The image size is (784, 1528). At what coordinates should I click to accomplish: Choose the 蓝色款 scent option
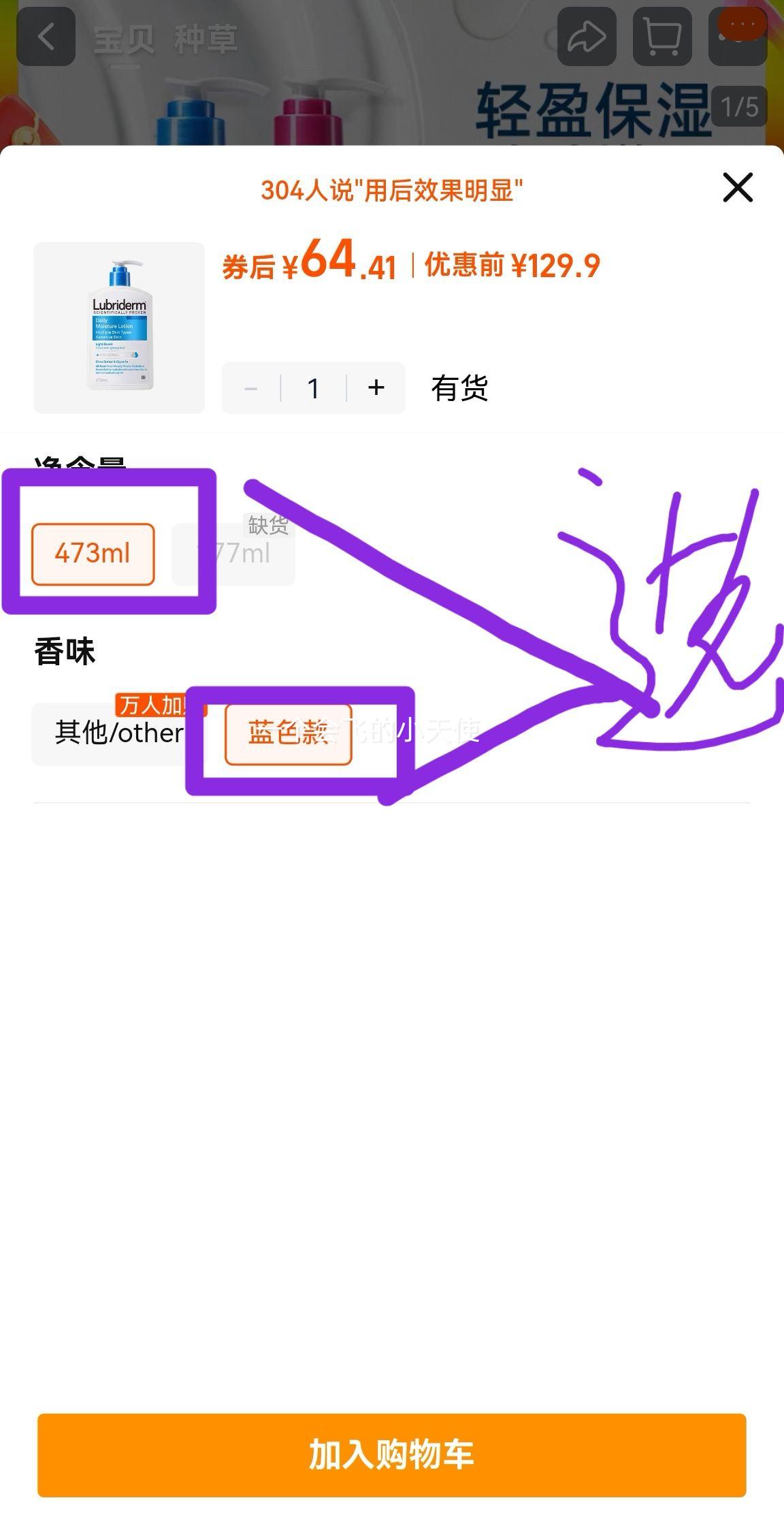coord(288,733)
